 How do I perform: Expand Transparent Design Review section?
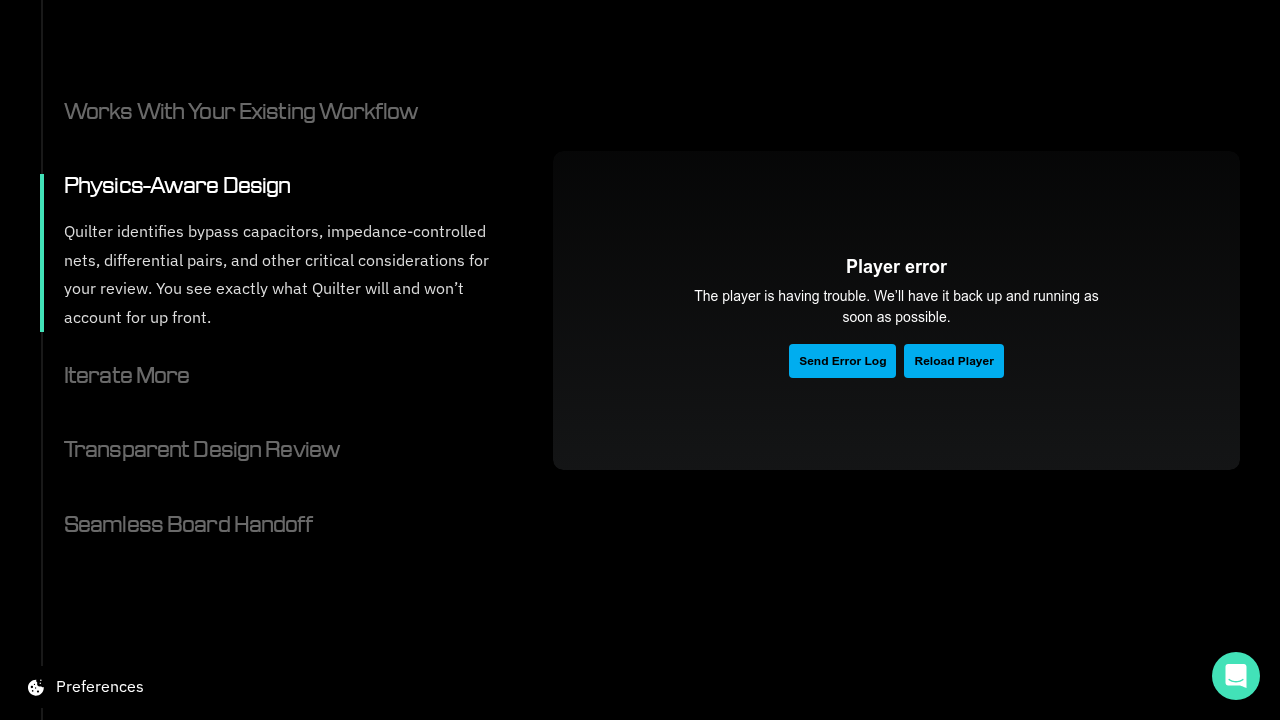(x=201, y=449)
